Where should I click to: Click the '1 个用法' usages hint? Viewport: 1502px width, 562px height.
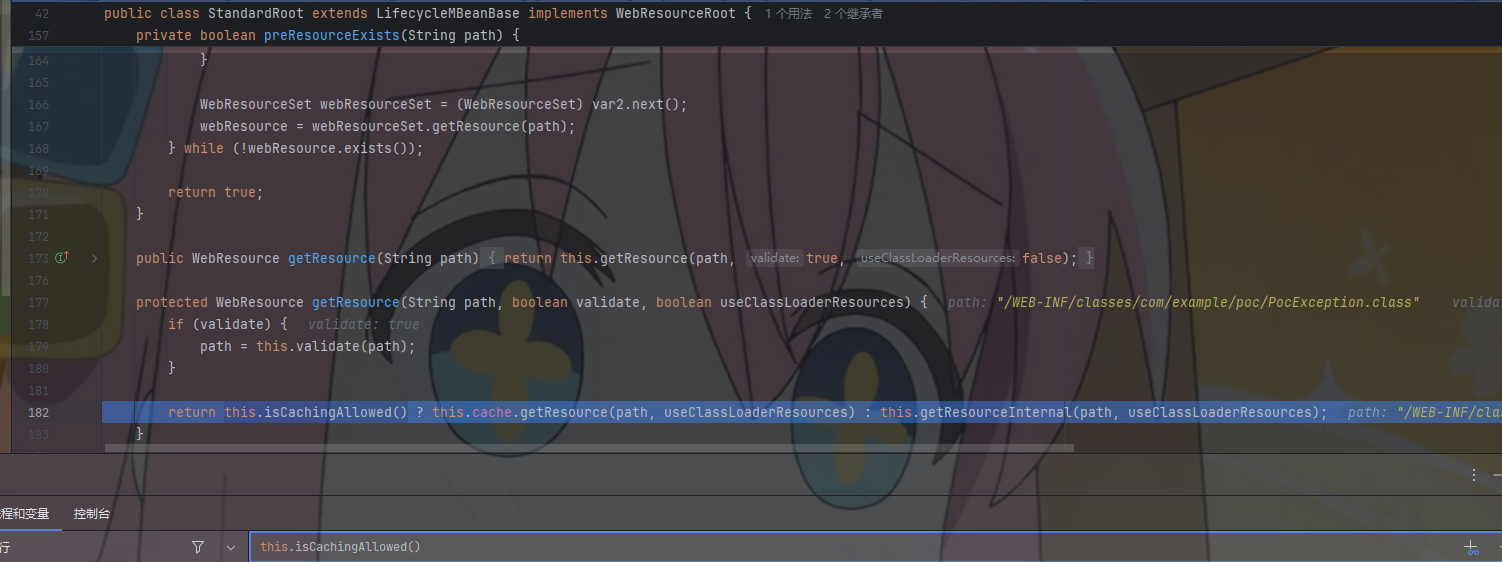[788, 14]
